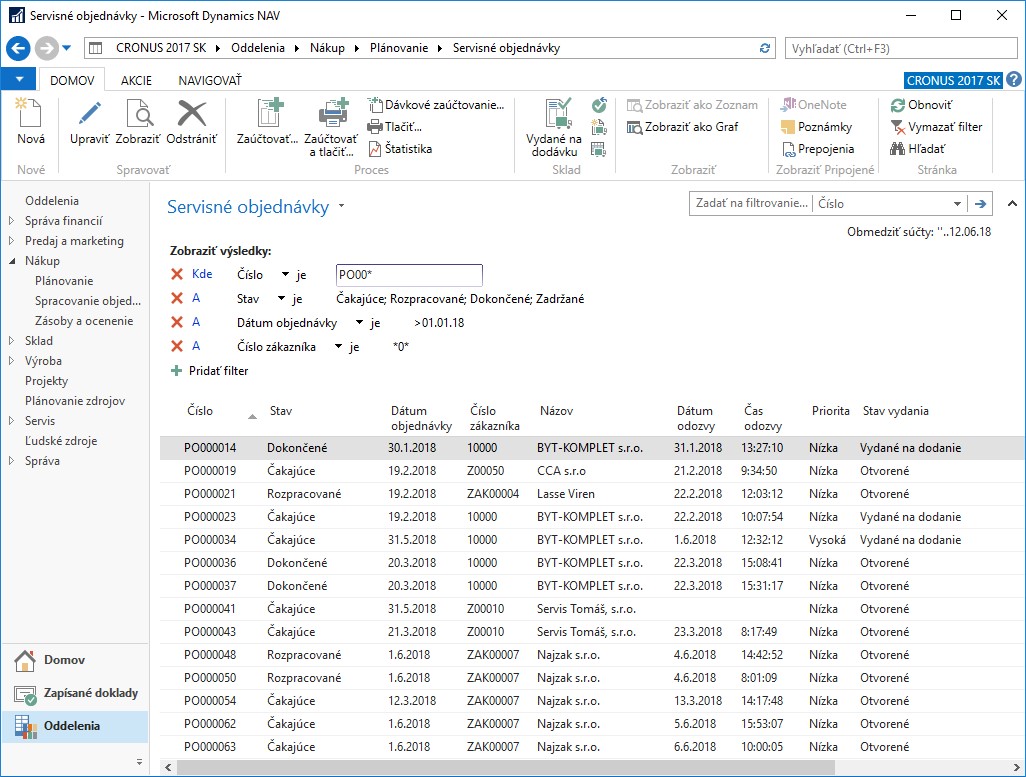Screen dimensions: 1026x777
Task: Click the refresh icon in the address bar
Action: click(x=764, y=48)
